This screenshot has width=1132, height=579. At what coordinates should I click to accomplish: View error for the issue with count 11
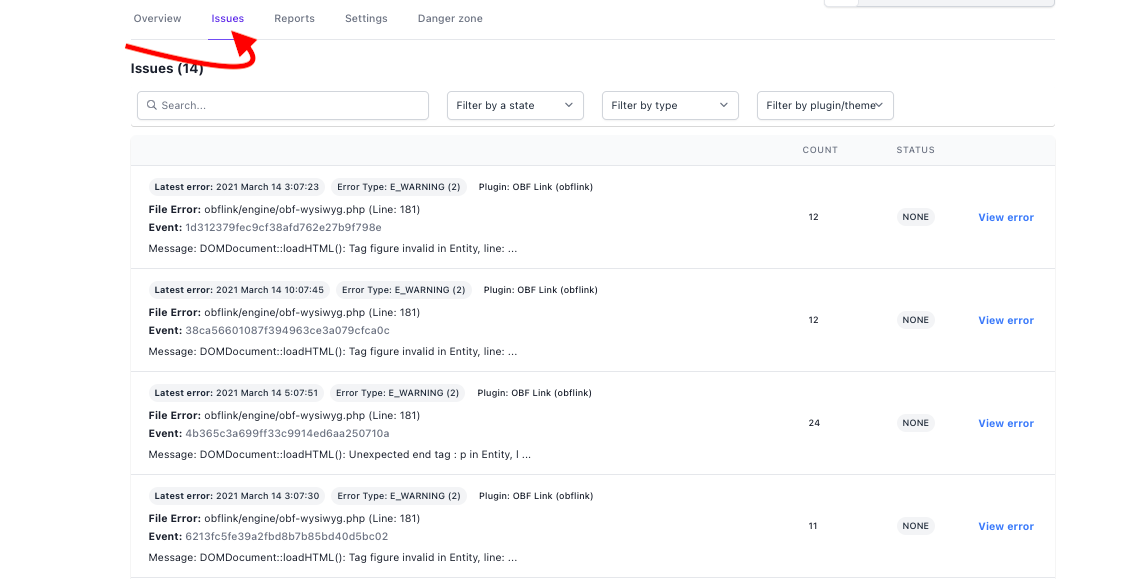pos(1005,526)
